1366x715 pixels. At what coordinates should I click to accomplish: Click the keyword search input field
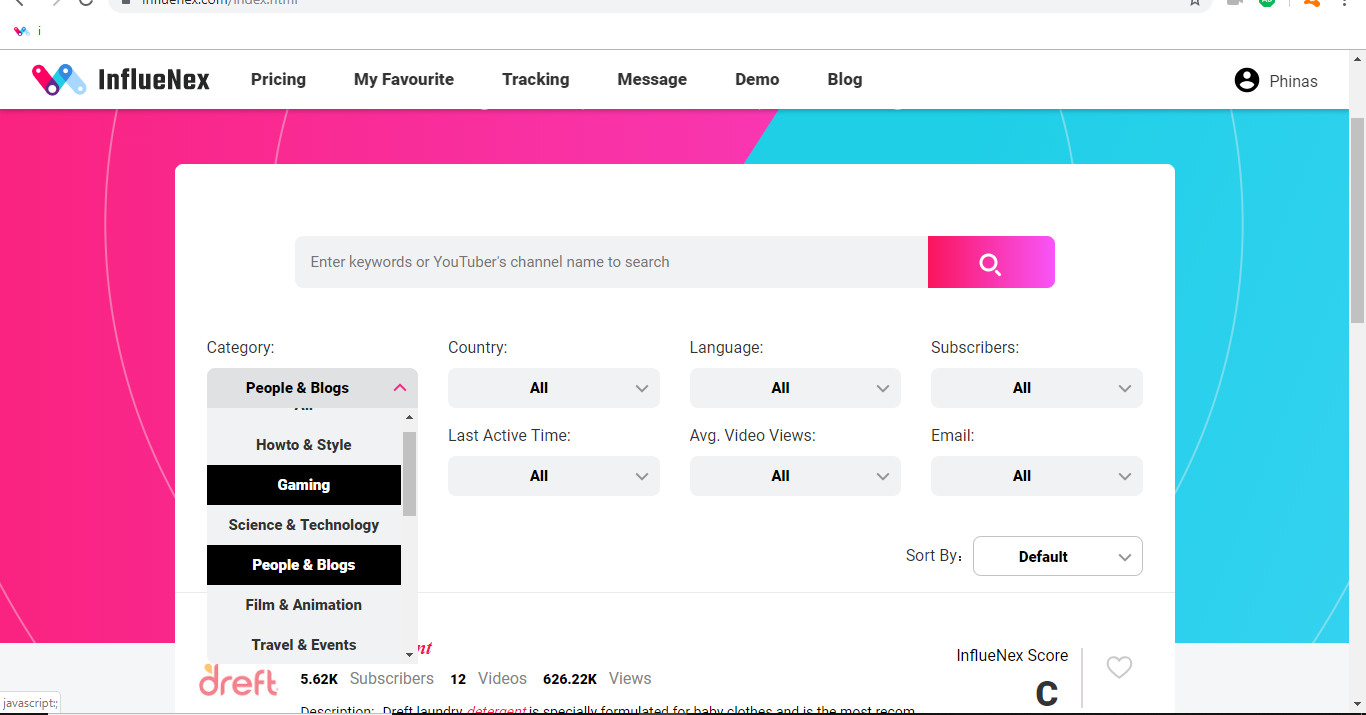click(611, 262)
